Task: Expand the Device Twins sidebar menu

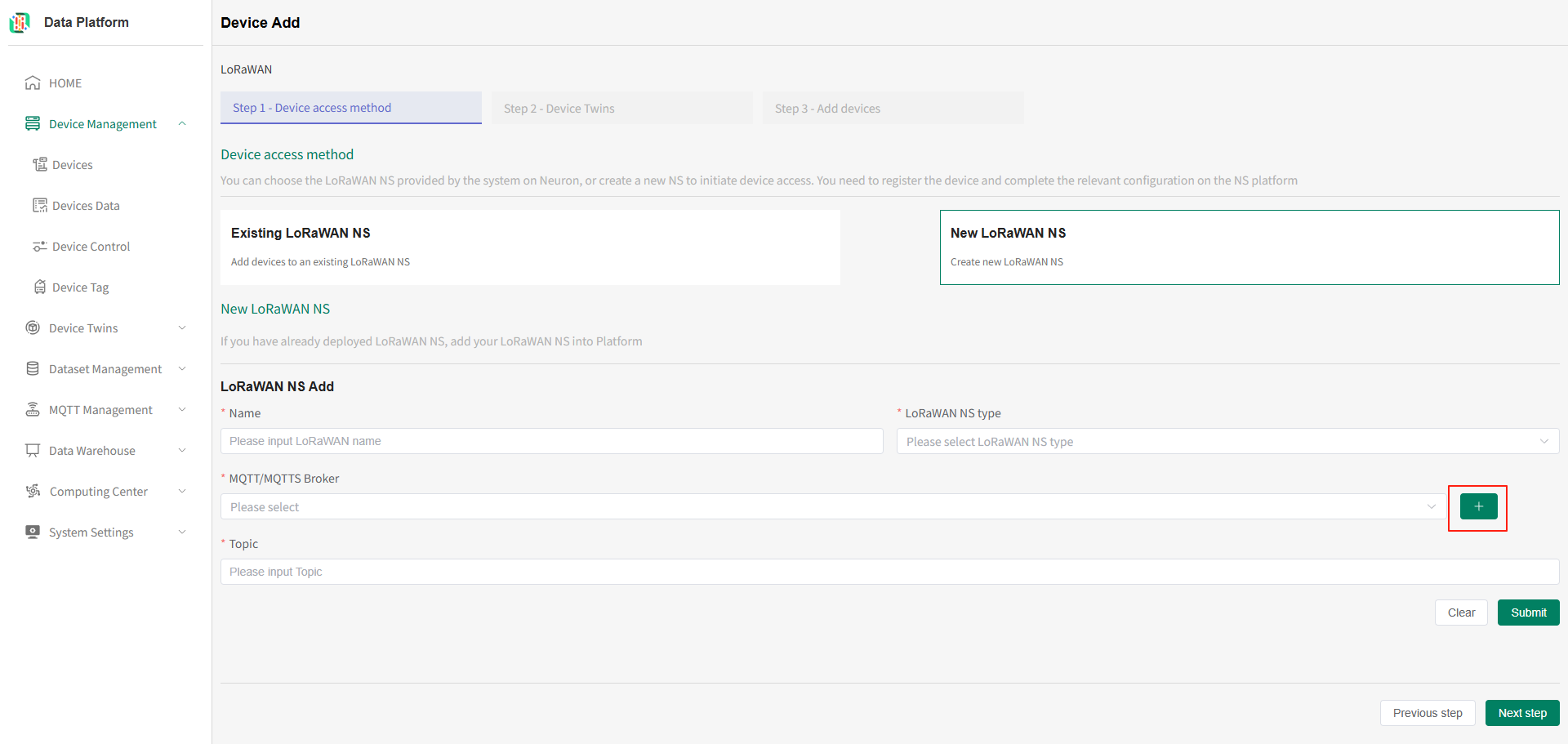Action: tap(182, 328)
